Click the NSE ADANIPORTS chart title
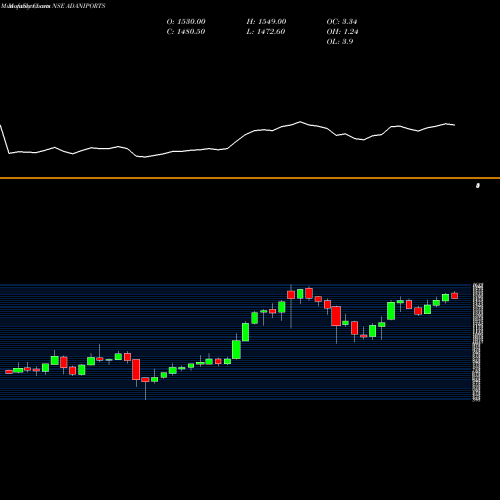 coord(79,6)
